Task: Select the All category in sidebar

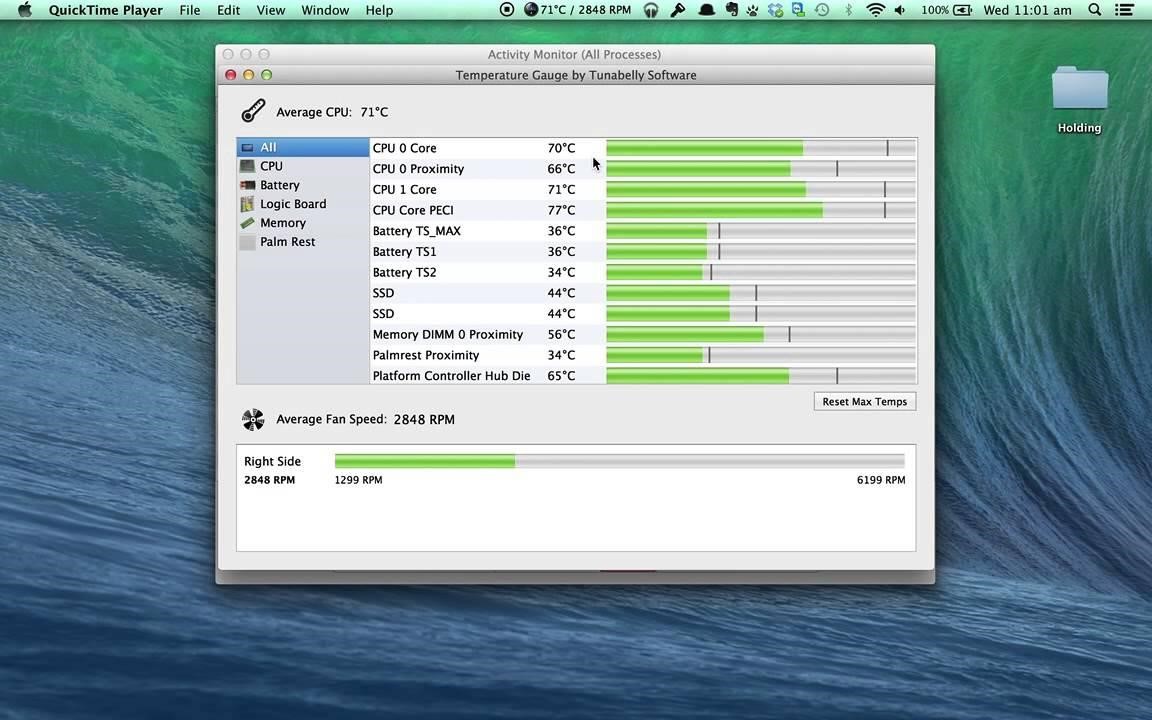Action: pyautogui.click(x=303, y=147)
